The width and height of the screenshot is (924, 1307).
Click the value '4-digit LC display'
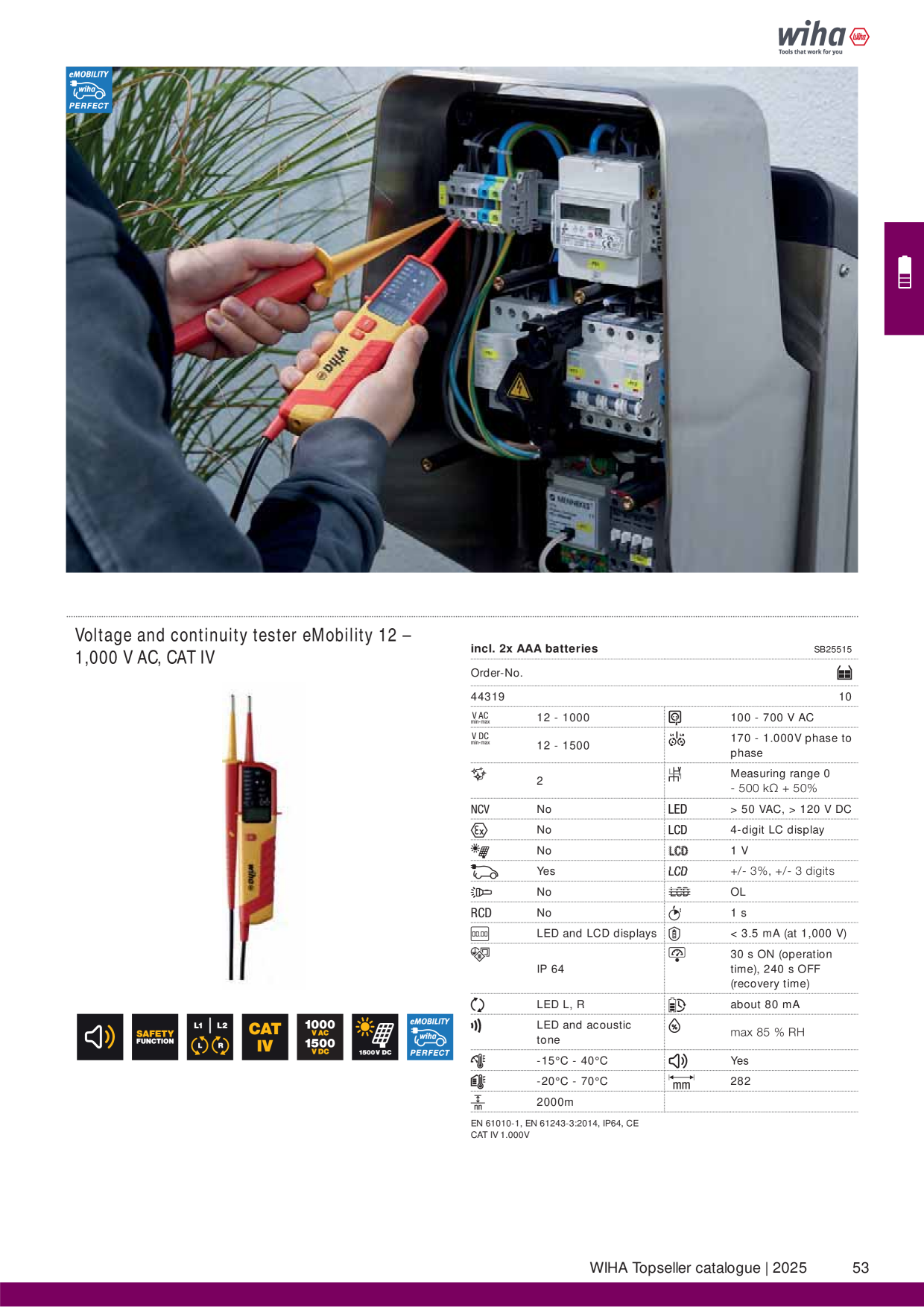(777, 830)
